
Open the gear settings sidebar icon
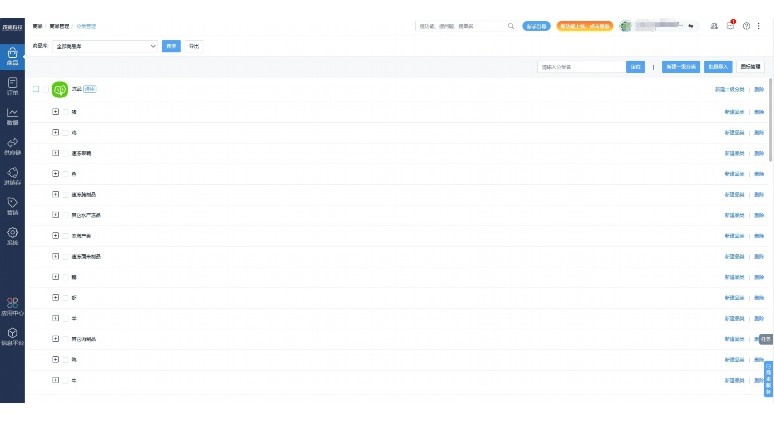[12, 236]
